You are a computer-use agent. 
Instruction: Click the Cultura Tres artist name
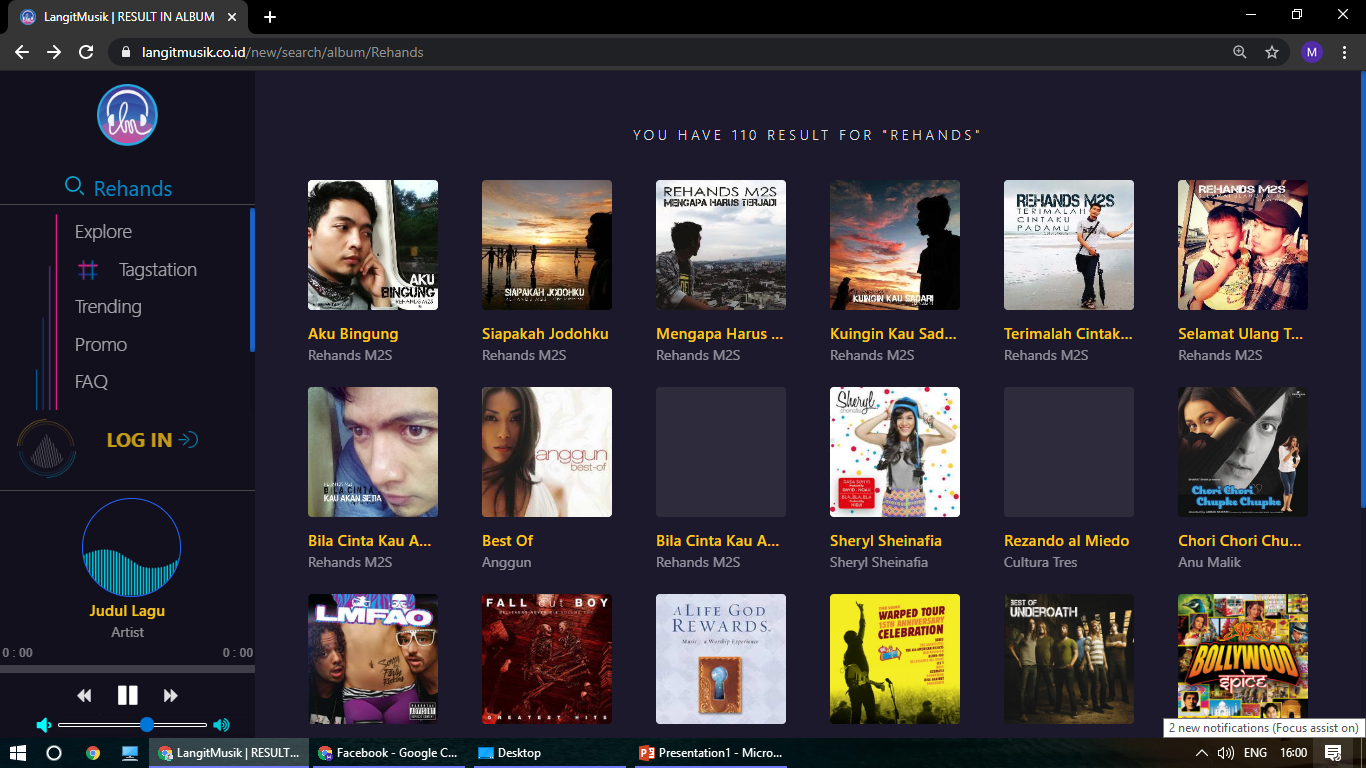click(1041, 562)
